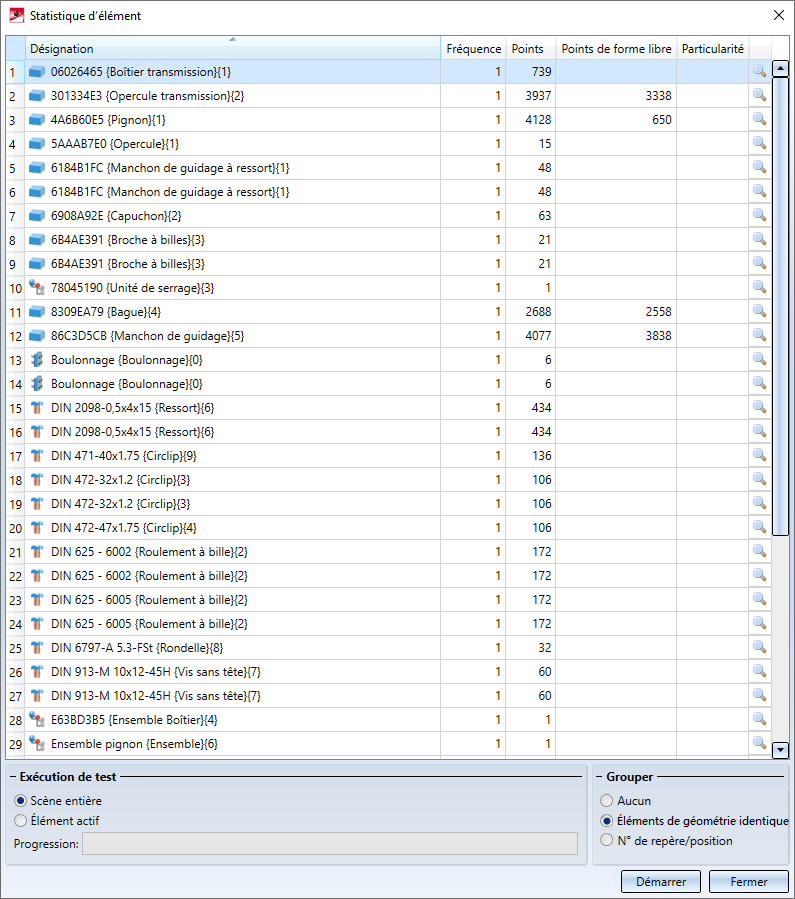Click the bolt icon of row 13 Boulonnage

[x=37, y=360]
